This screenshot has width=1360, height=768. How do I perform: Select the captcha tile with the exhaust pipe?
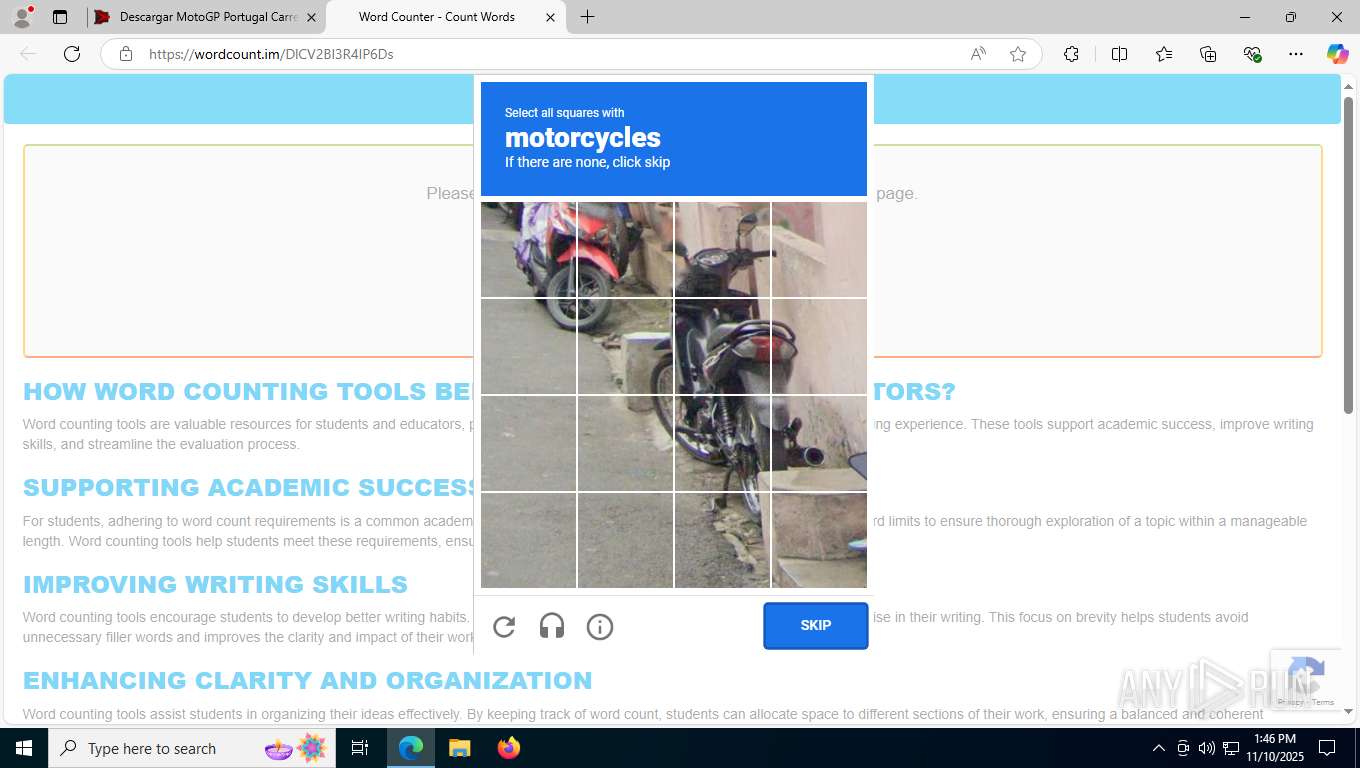pyautogui.click(x=819, y=443)
